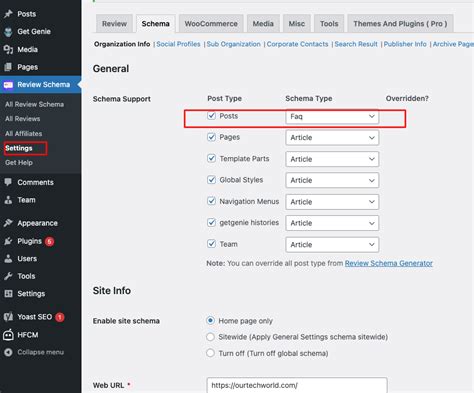
Task: Click the Yoast SEO icon
Action: tap(8, 317)
